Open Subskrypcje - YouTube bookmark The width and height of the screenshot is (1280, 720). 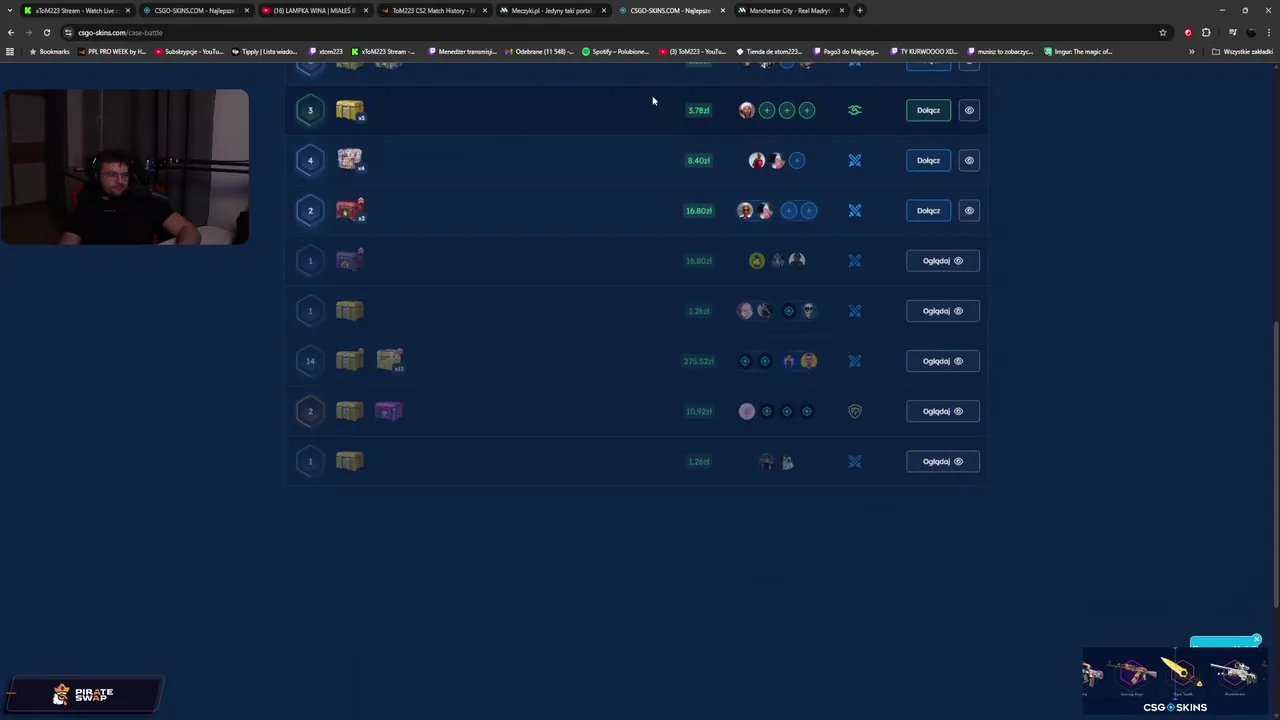[x=189, y=51]
